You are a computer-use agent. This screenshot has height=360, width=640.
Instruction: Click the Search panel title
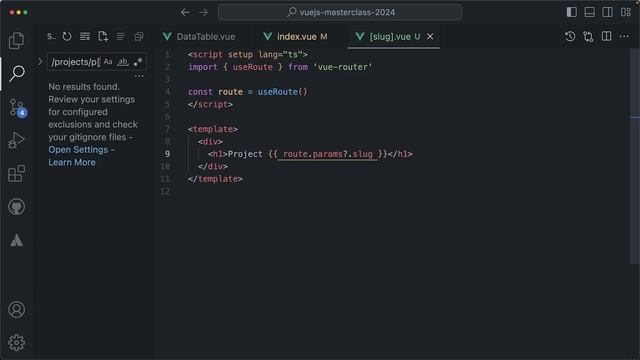click(x=51, y=37)
